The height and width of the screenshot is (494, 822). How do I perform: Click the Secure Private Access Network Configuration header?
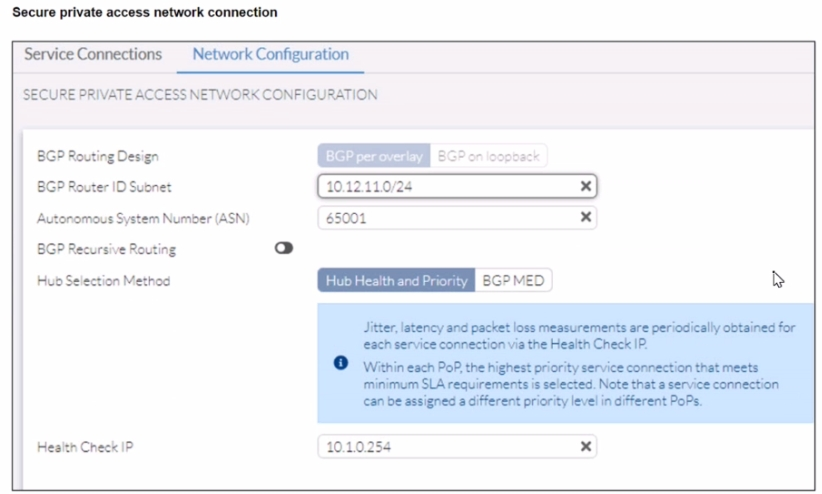200,95
